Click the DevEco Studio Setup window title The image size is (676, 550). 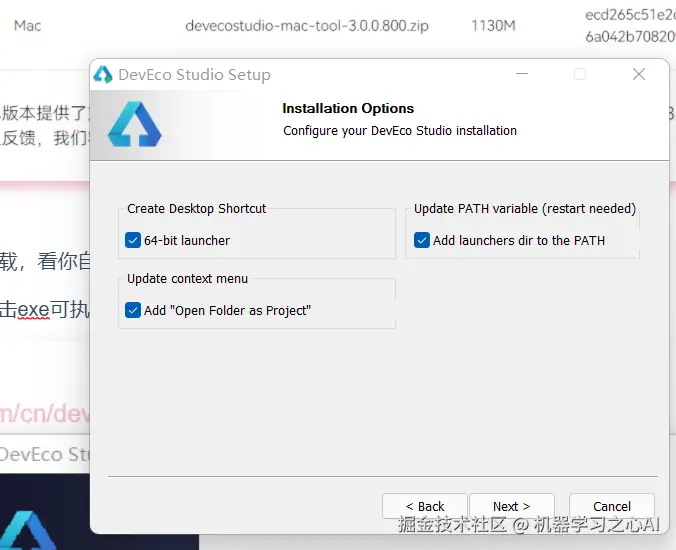pos(194,75)
